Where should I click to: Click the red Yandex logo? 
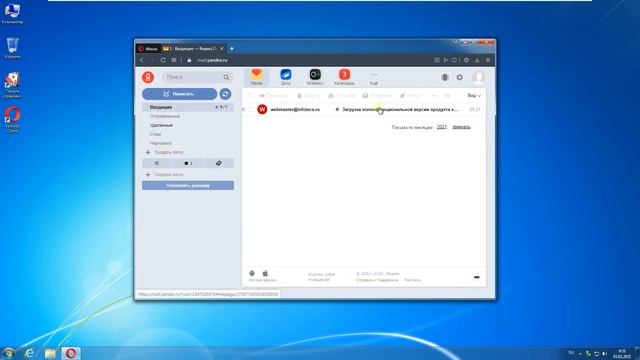coord(148,77)
